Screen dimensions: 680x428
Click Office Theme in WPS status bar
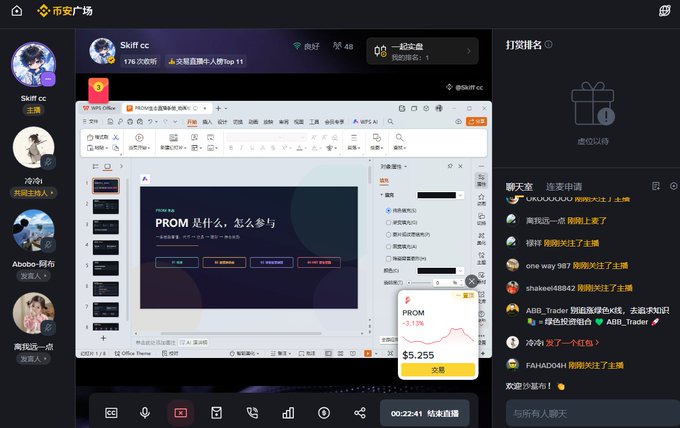pyautogui.click(x=133, y=353)
